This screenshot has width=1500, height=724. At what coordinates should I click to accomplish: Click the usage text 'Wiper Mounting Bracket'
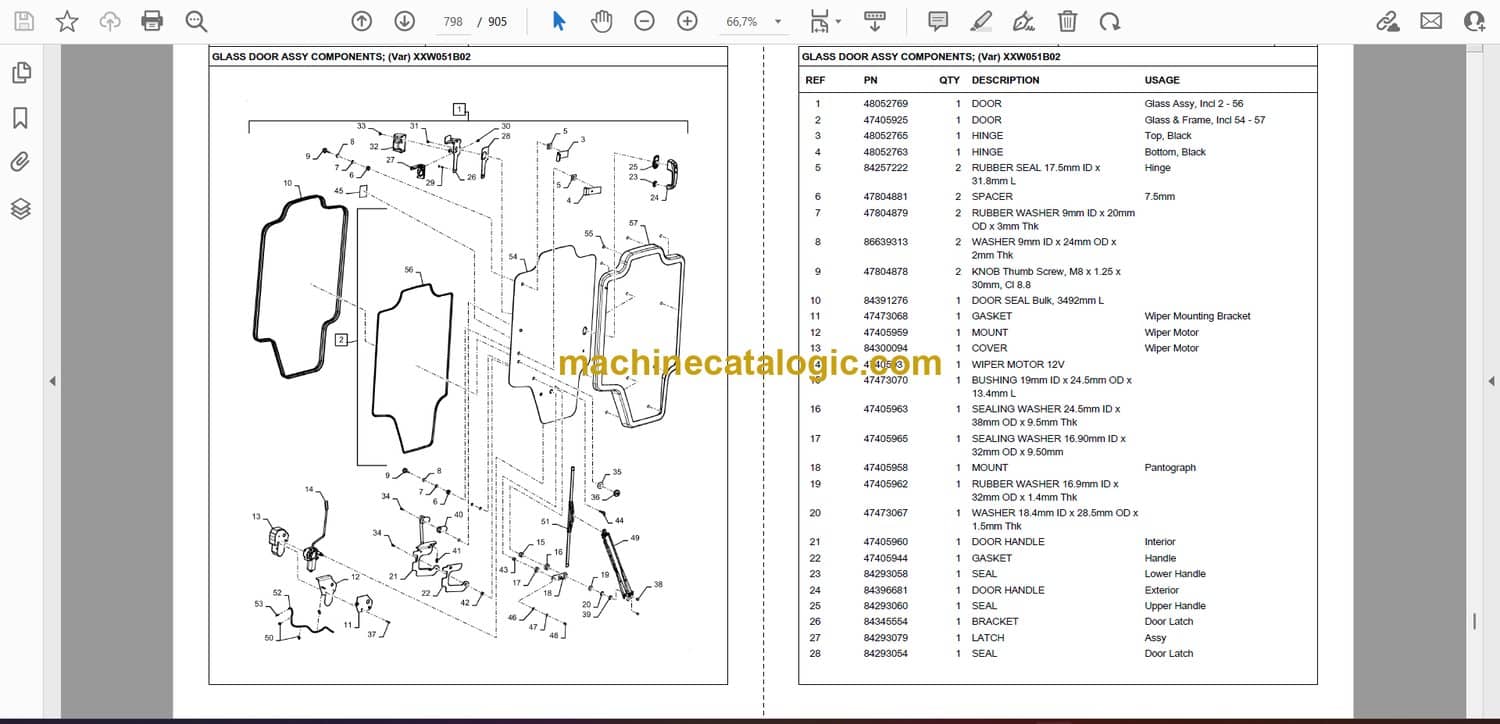1197,317
